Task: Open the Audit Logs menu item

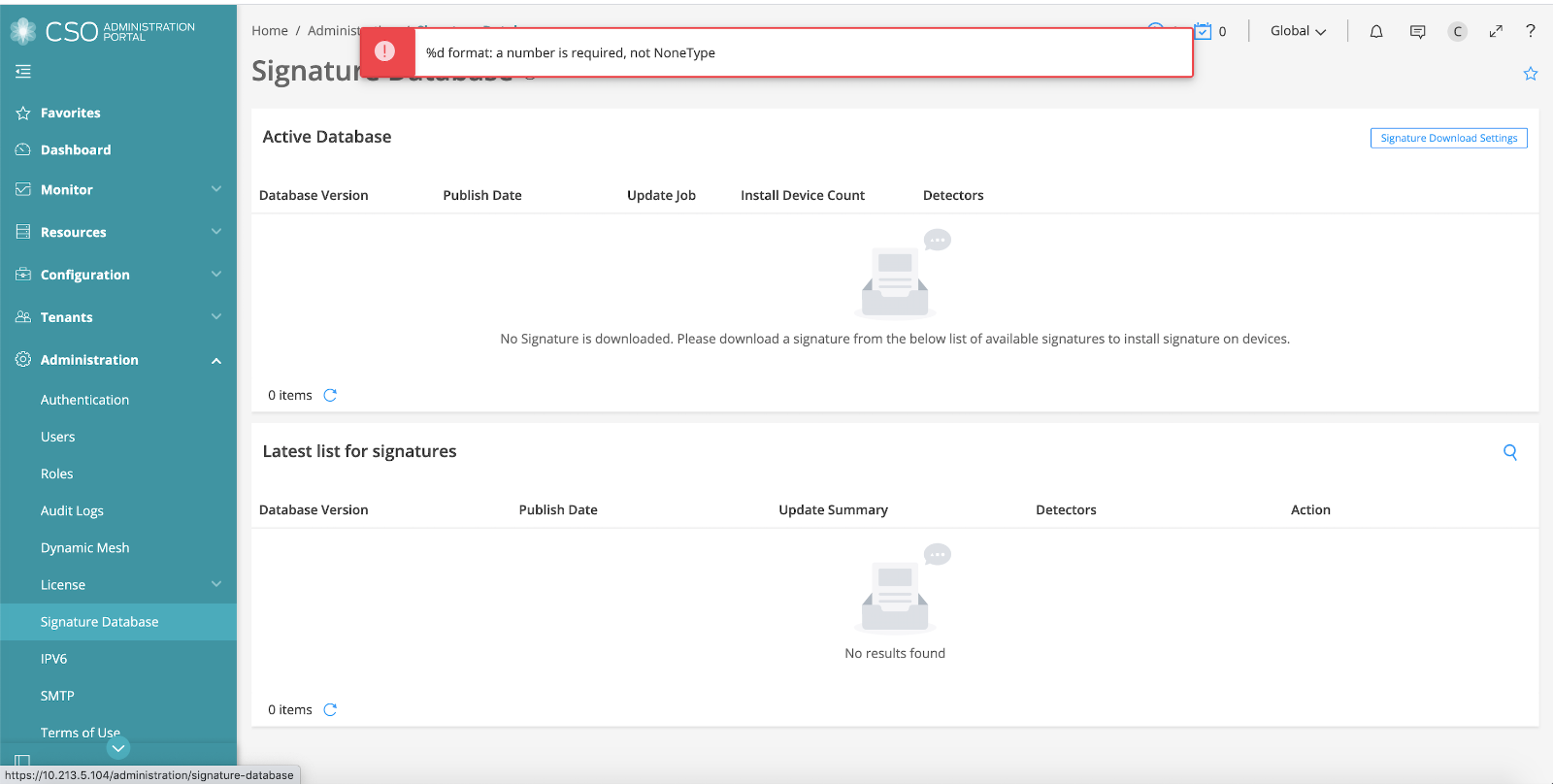Action: click(x=72, y=510)
